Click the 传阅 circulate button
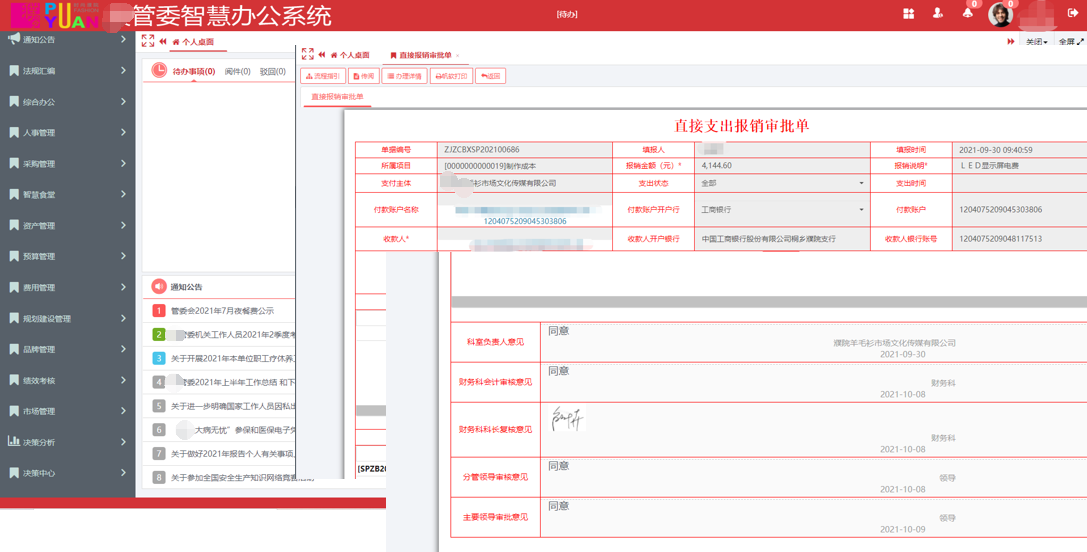 [363, 76]
